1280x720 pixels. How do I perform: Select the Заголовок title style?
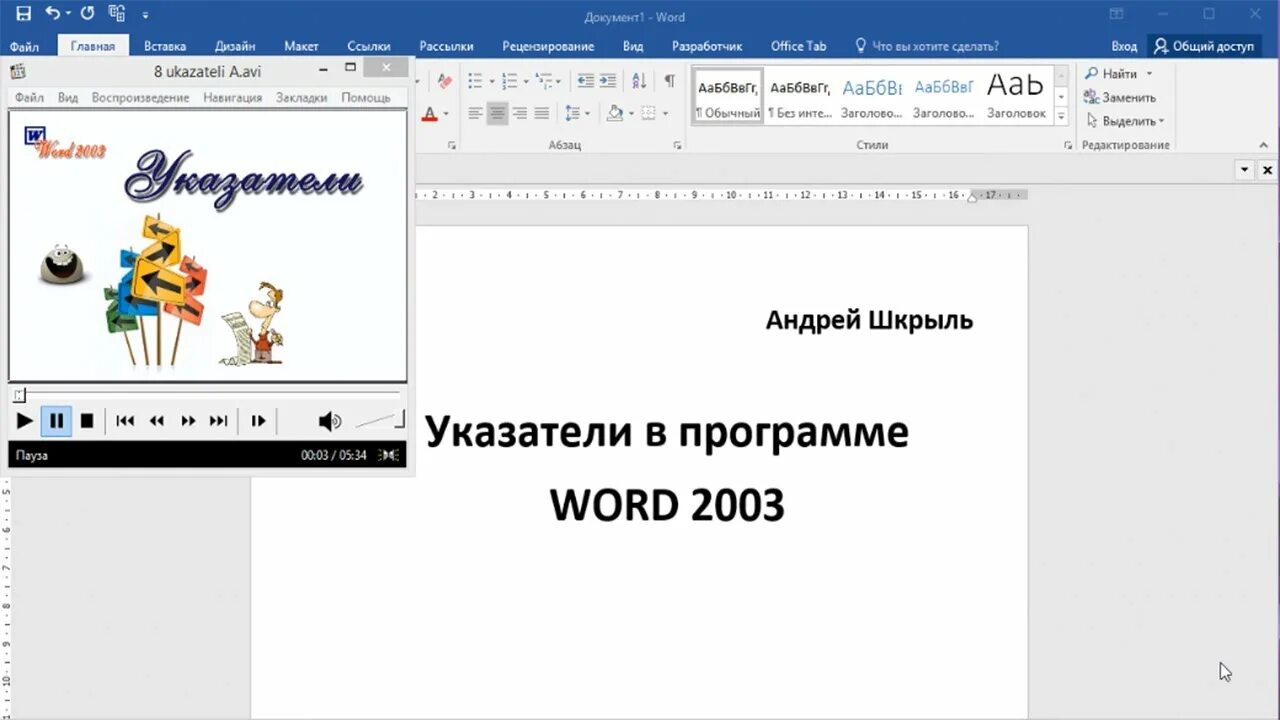tap(1016, 96)
